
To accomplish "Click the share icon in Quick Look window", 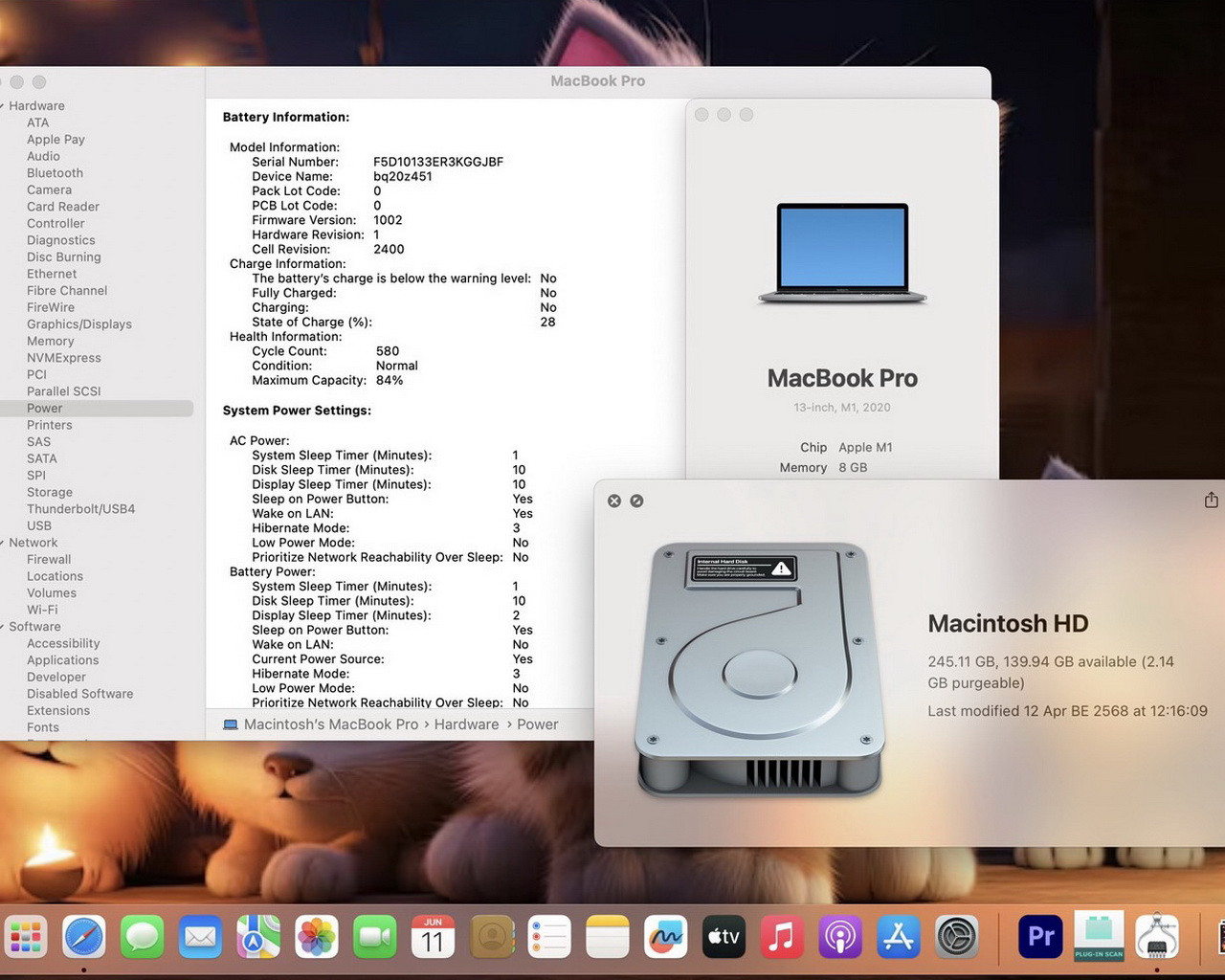I will [x=1211, y=500].
